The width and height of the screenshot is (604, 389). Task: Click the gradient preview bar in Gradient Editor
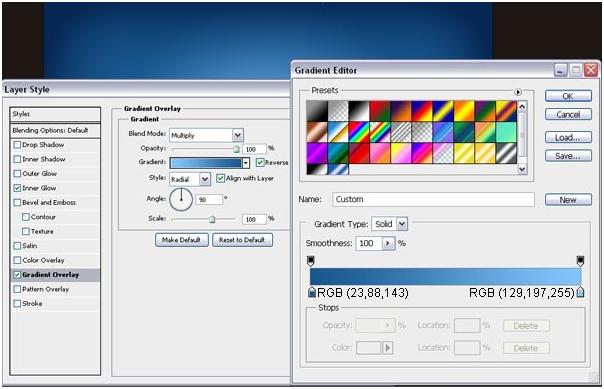pyautogui.click(x=445, y=277)
